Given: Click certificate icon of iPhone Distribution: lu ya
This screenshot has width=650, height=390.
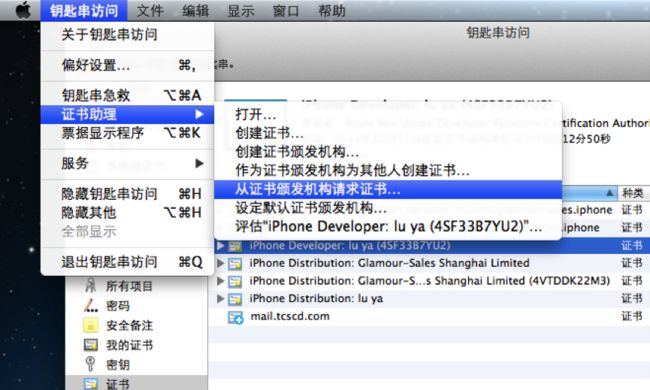Looking at the screenshot, I should tap(235, 299).
